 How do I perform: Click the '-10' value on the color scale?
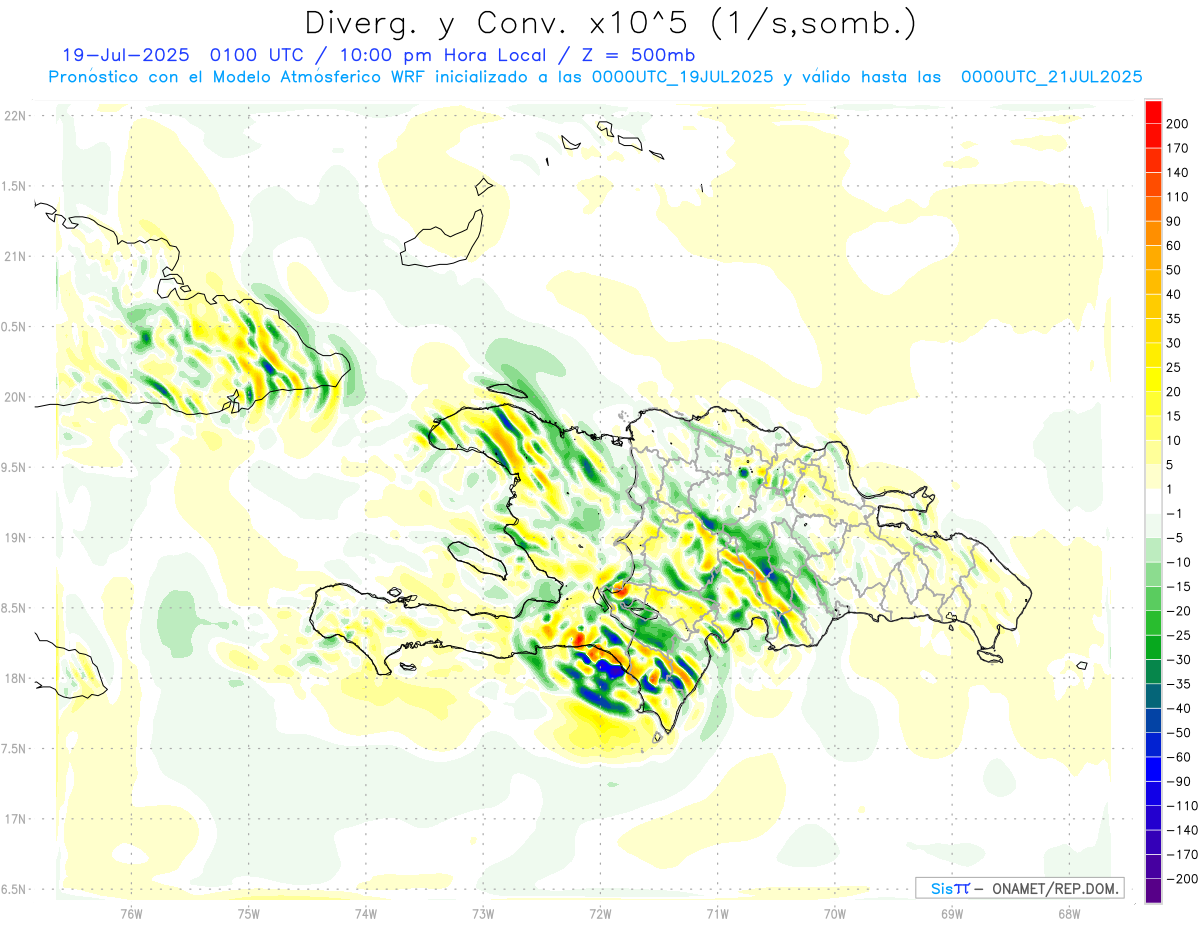click(1178, 562)
